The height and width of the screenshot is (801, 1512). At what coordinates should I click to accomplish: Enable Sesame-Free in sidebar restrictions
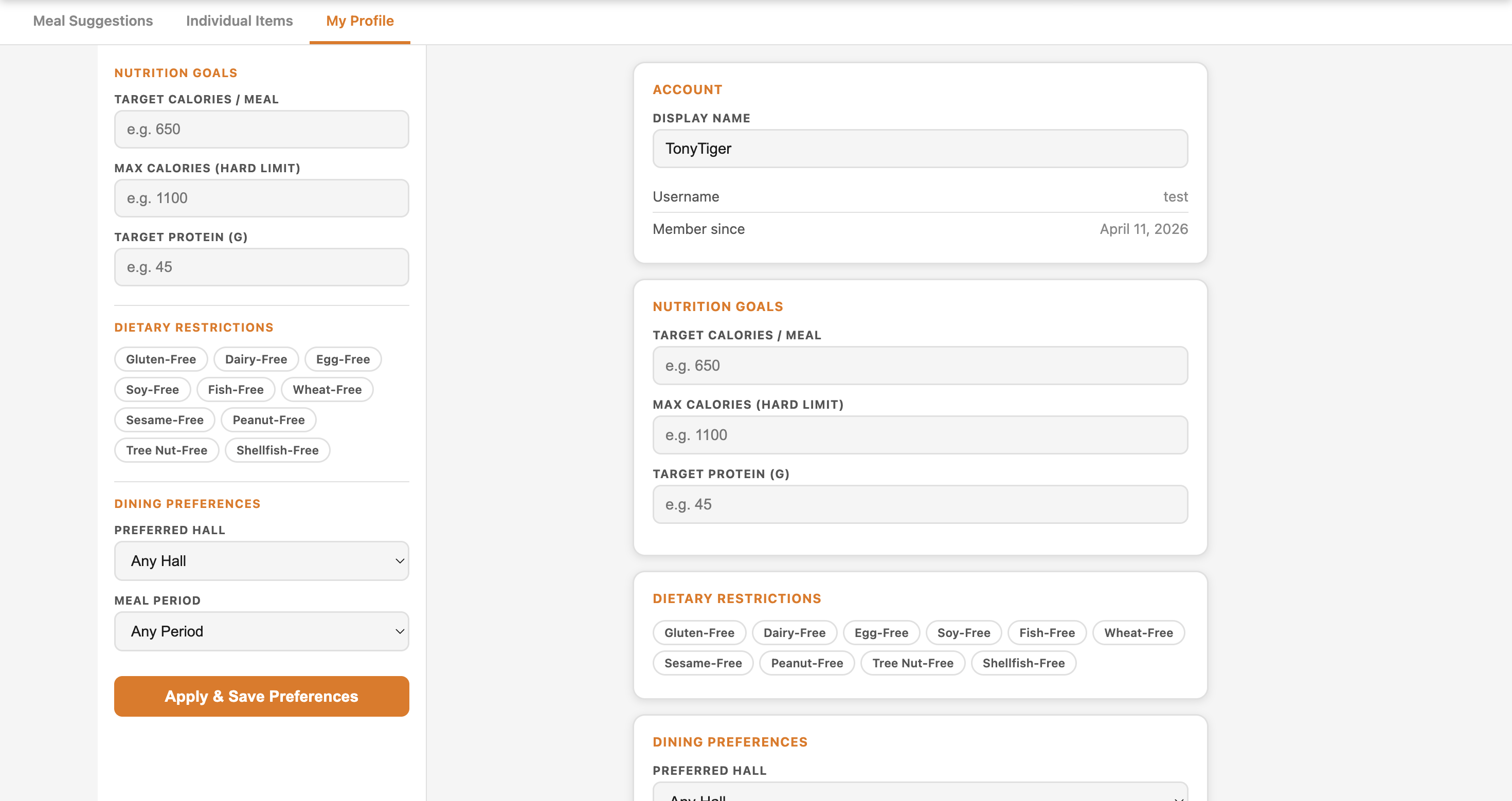click(165, 420)
